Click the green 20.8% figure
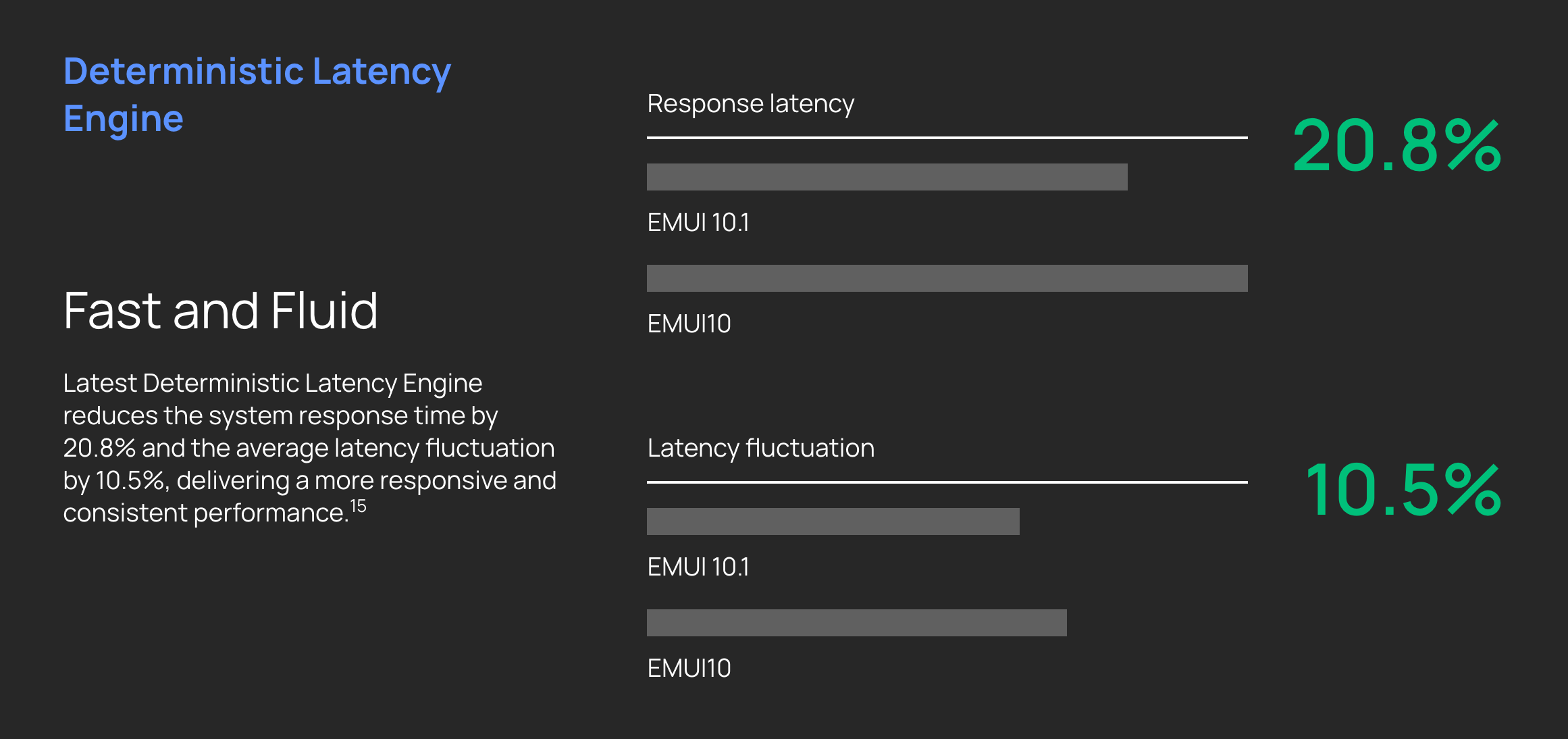1568x739 pixels. pyautogui.click(x=1396, y=146)
